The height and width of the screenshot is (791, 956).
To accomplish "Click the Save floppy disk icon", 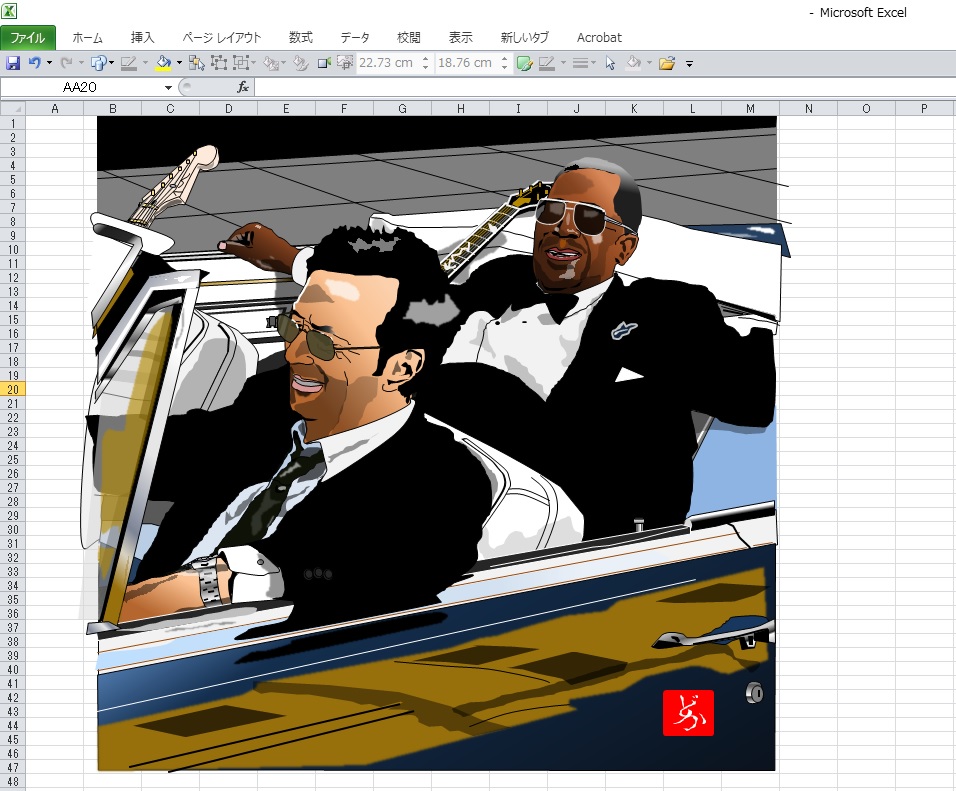I will [12, 63].
